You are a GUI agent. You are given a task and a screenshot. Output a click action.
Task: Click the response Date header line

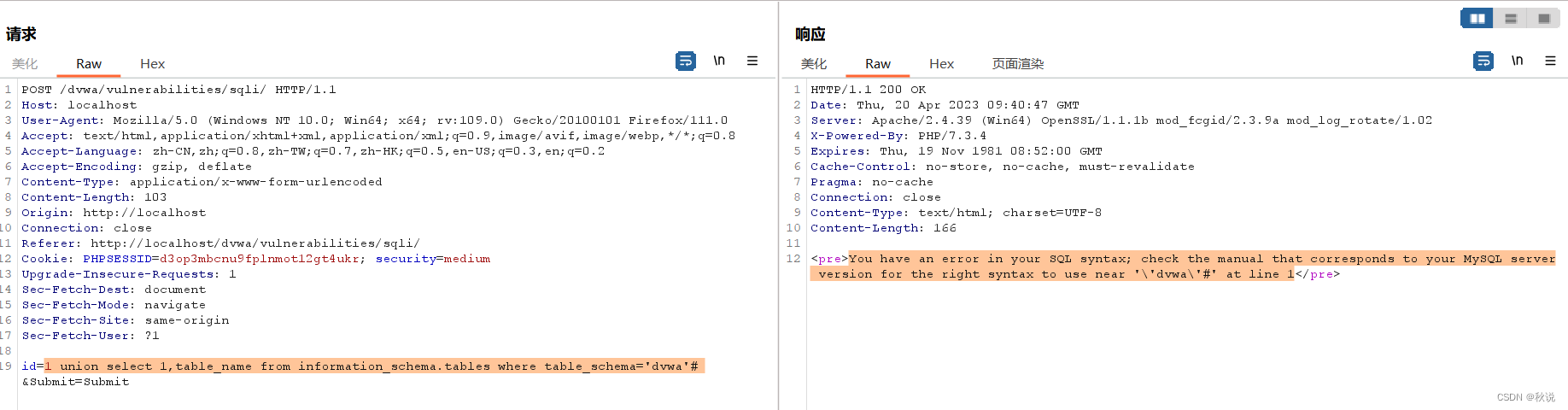[x=945, y=105]
